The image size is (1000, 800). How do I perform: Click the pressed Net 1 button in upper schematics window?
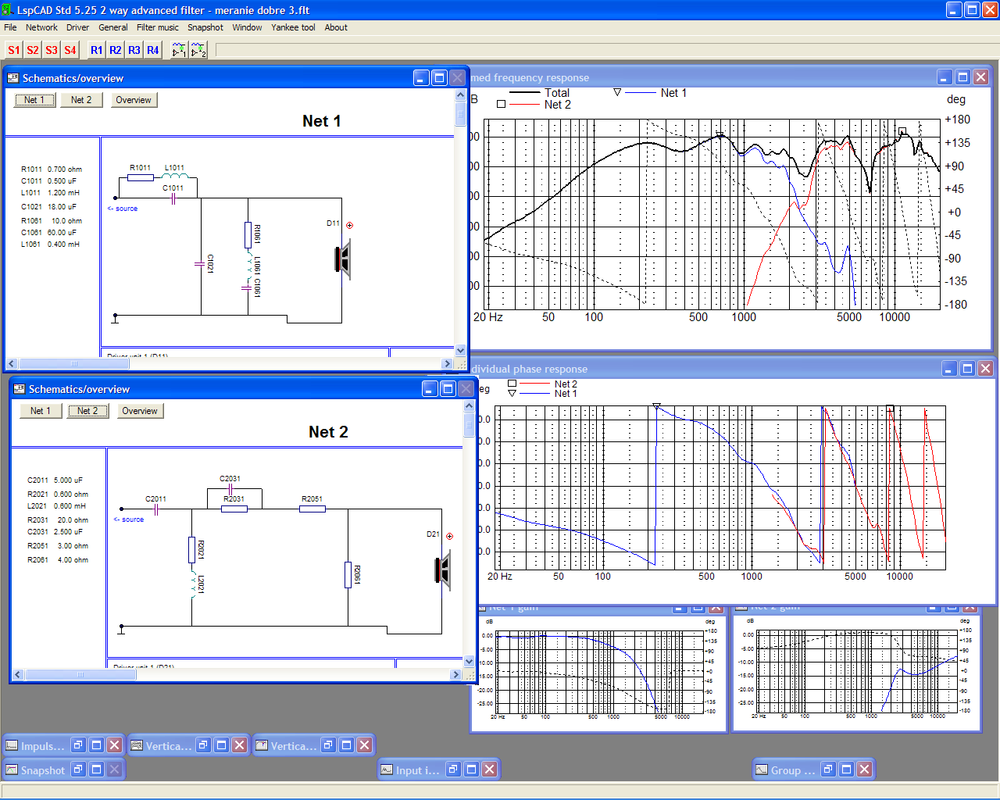[x=34, y=100]
